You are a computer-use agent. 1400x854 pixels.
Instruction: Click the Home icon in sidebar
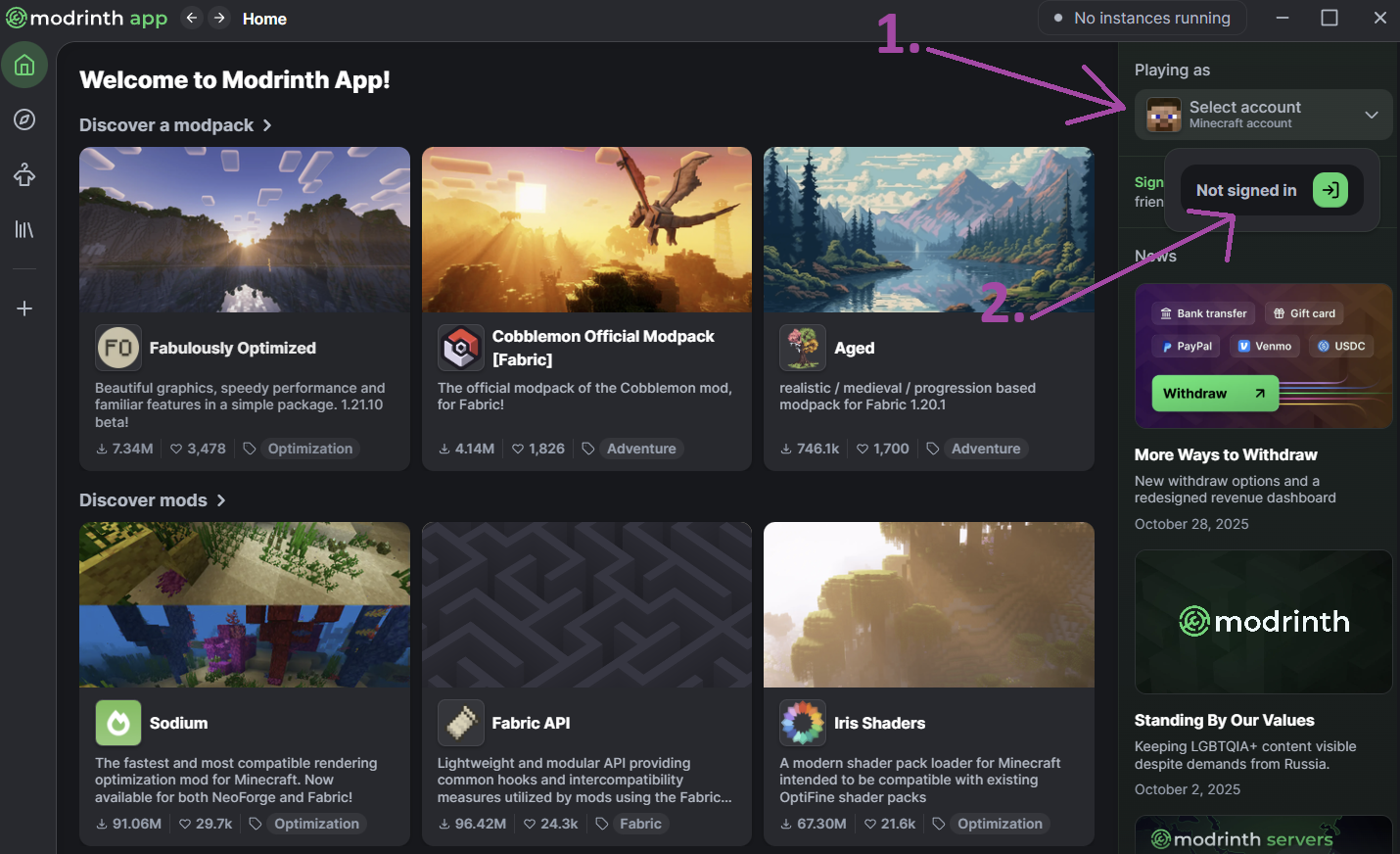[24, 66]
